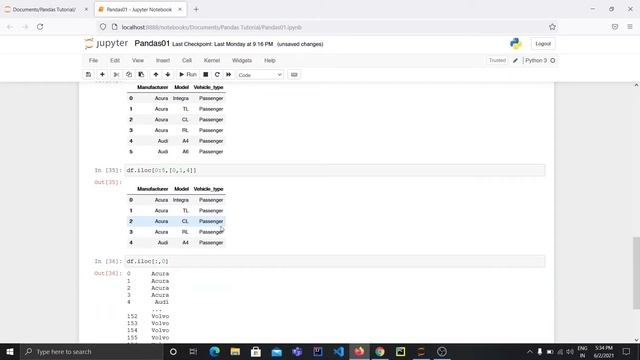This screenshot has height=360, width=640.
Task: Click the 152 Volvo output row
Action: point(148,316)
